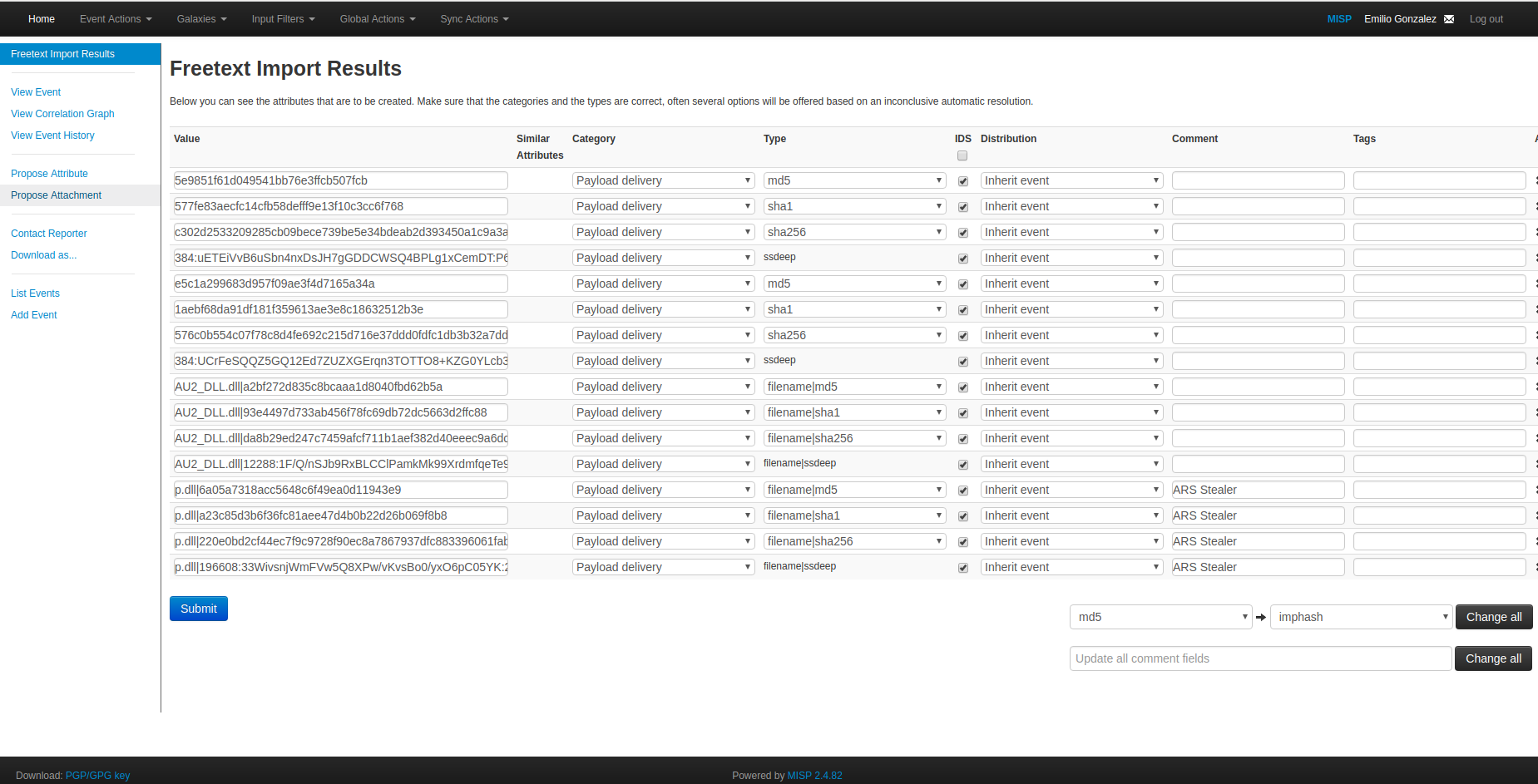
Task: Open the Global Actions menu
Action: [x=378, y=19]
